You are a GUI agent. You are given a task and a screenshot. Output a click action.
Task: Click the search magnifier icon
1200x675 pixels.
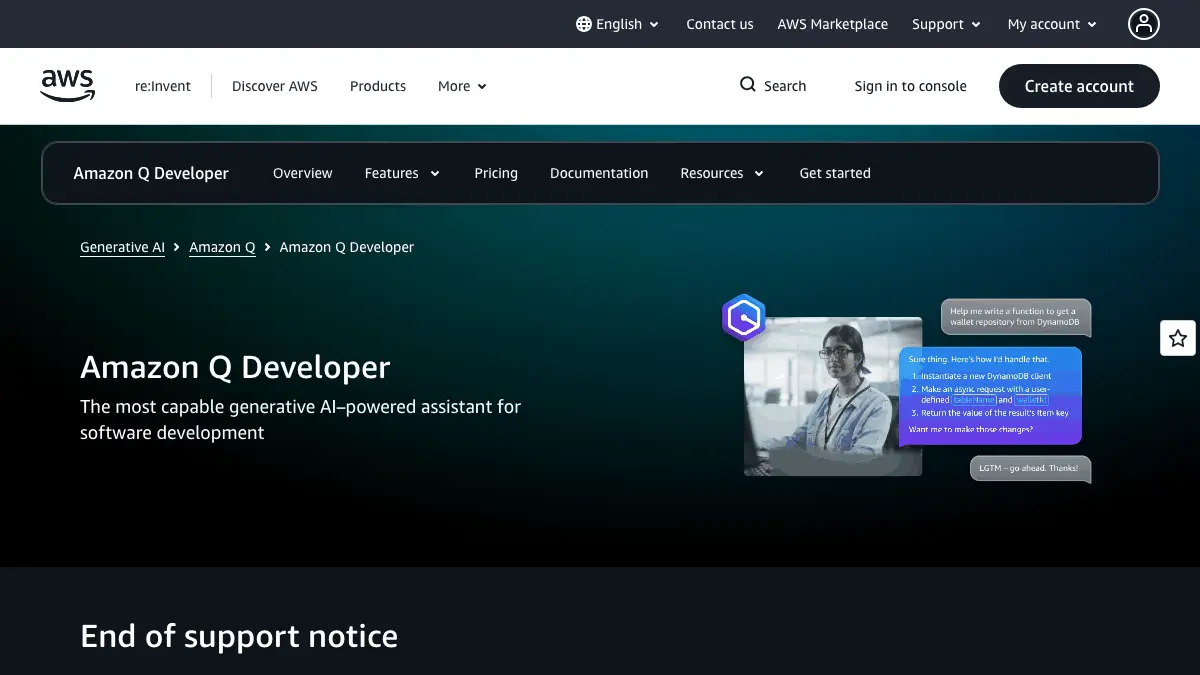point(747,85)
